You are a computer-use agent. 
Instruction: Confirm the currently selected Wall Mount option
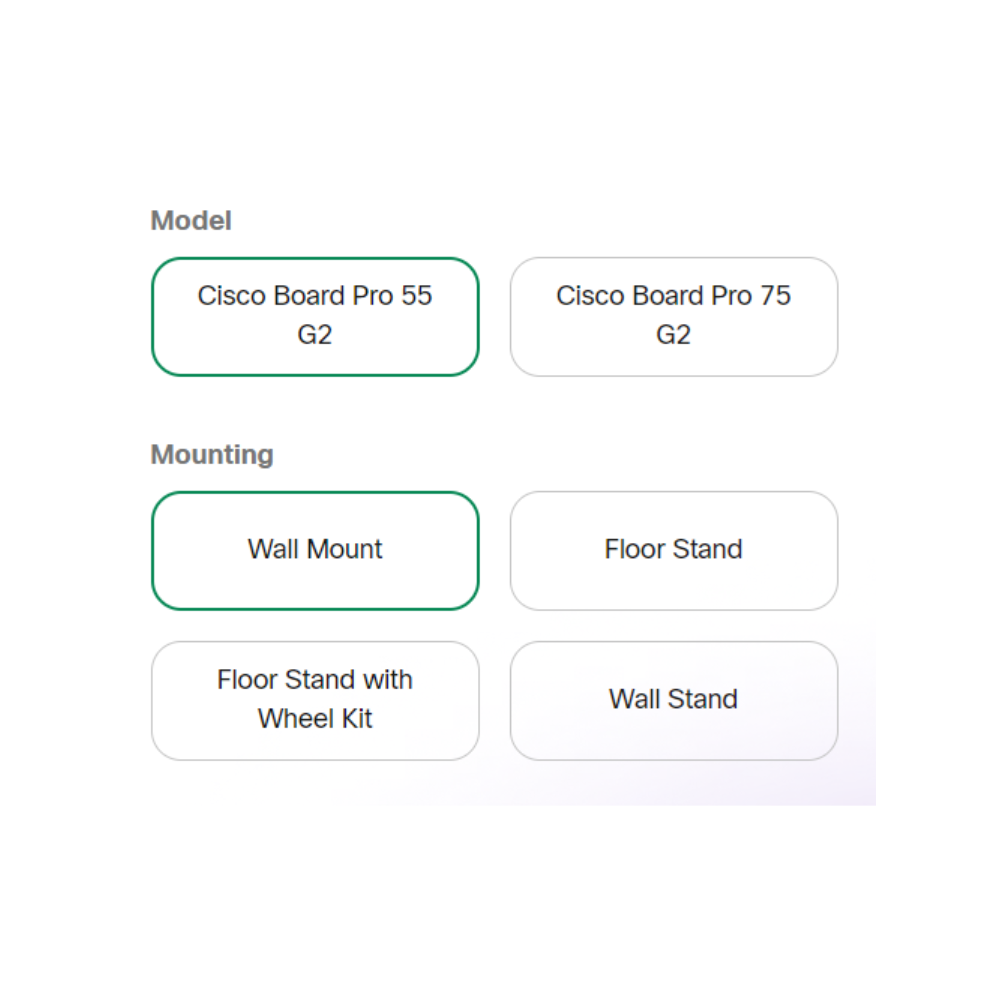coord(315,550)
